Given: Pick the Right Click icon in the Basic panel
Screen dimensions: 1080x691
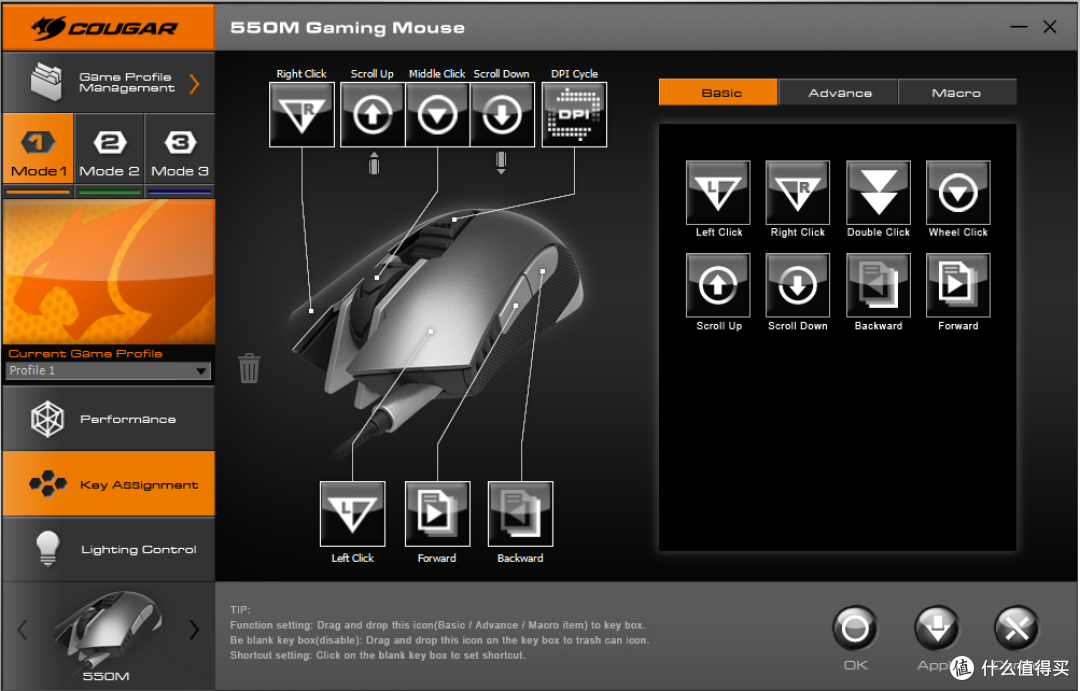Looking at the screenshot, I should pyautogui.click(x=798, y=193).
